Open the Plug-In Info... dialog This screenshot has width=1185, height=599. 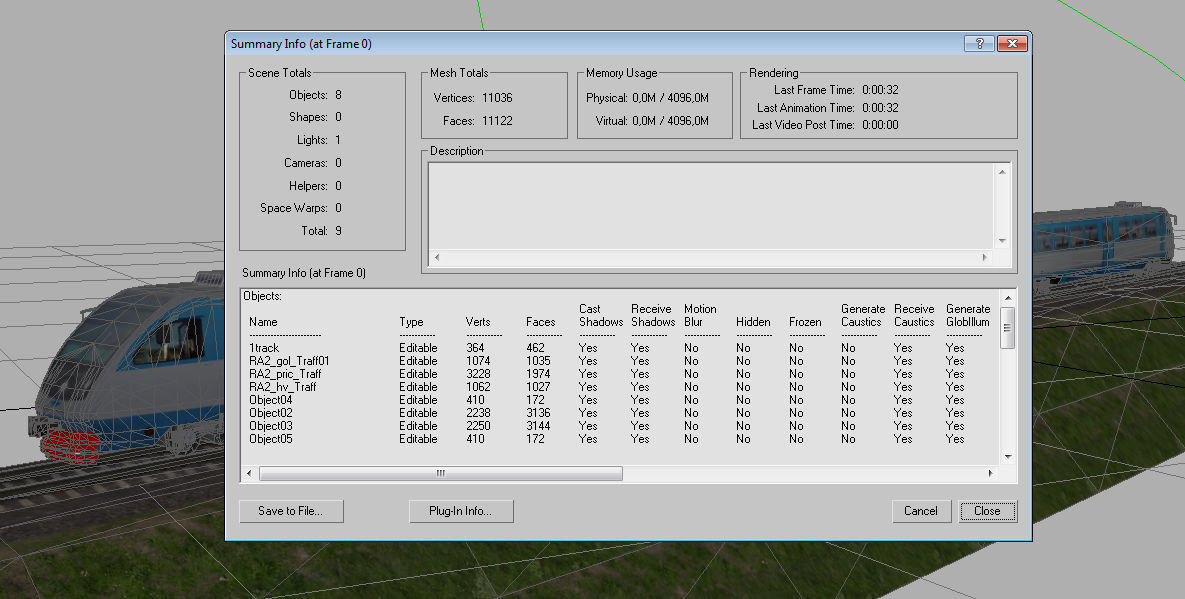pyautogui.click(x=461, y=511)
